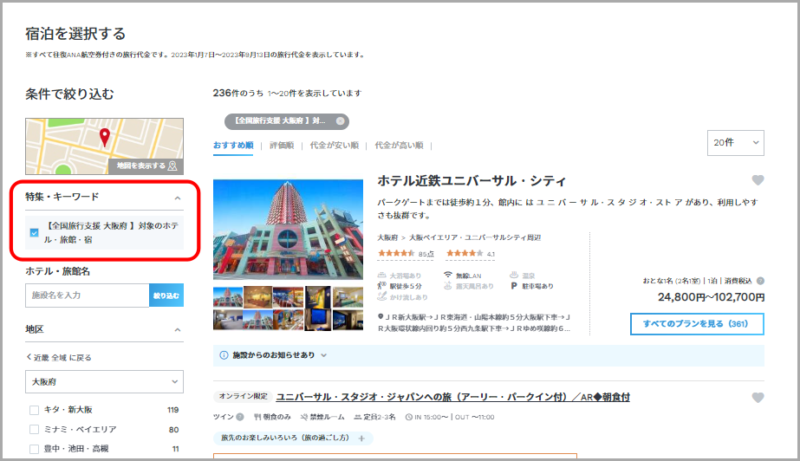Click the 禁煙ルーム no-smoking icon
Image resolution: width=800 pixels, height=461 pixels.
(304, 417)
